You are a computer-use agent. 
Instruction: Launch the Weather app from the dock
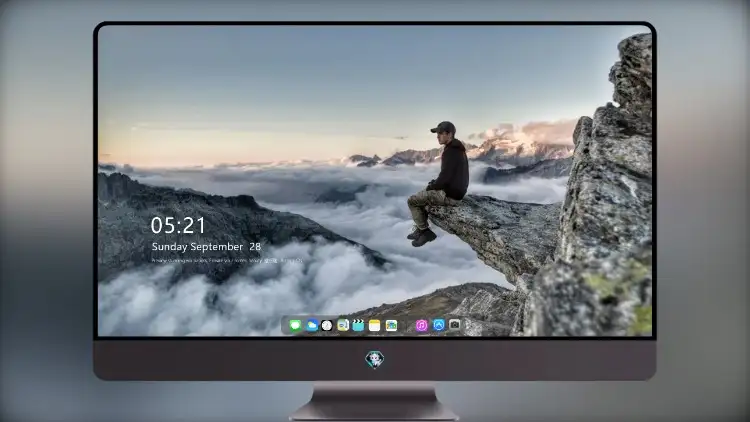[312, 325]
